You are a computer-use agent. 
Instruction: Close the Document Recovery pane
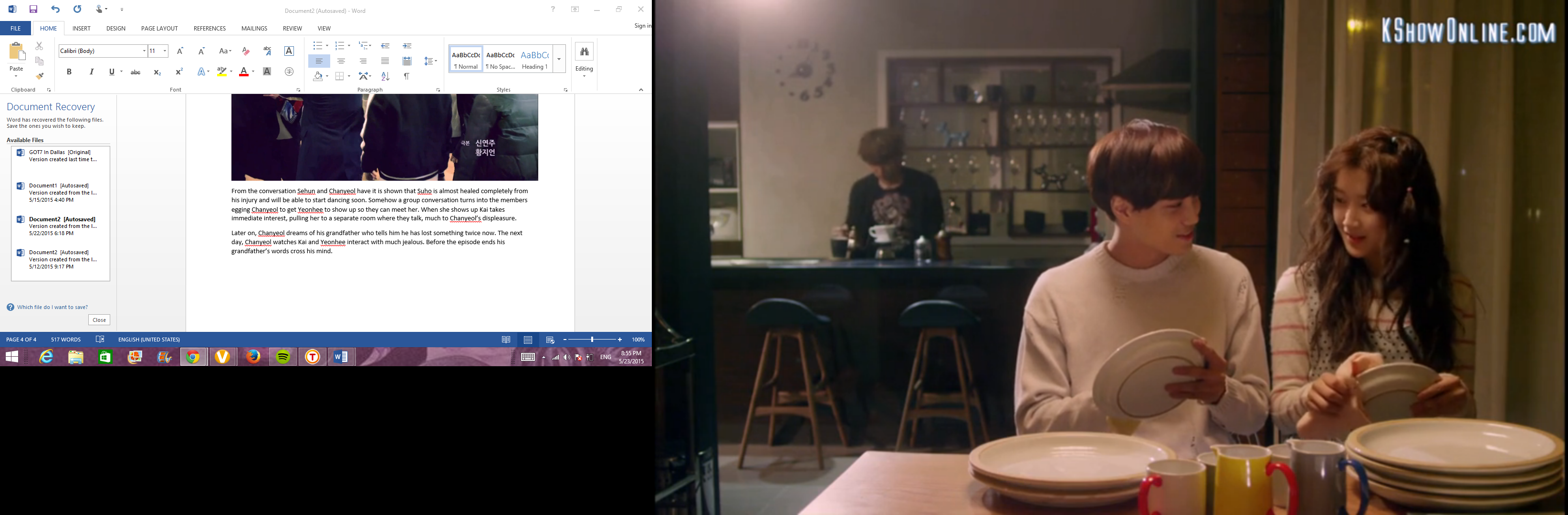click(99, 320)
